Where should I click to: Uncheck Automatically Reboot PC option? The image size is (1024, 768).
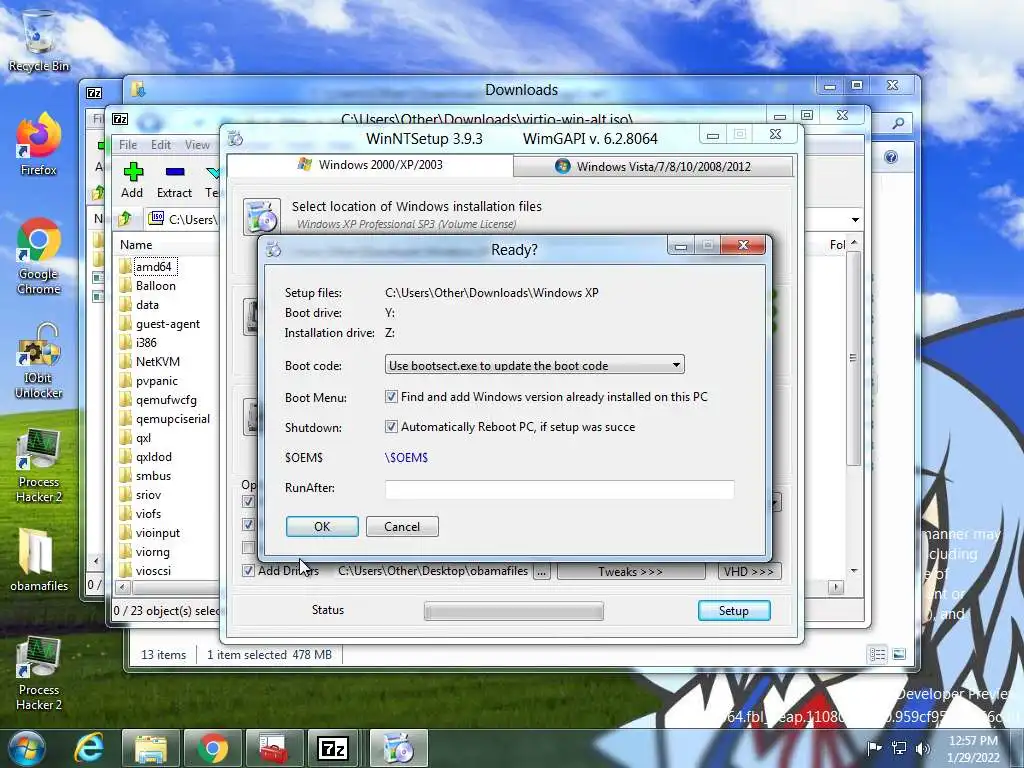(x=391, y=426)
